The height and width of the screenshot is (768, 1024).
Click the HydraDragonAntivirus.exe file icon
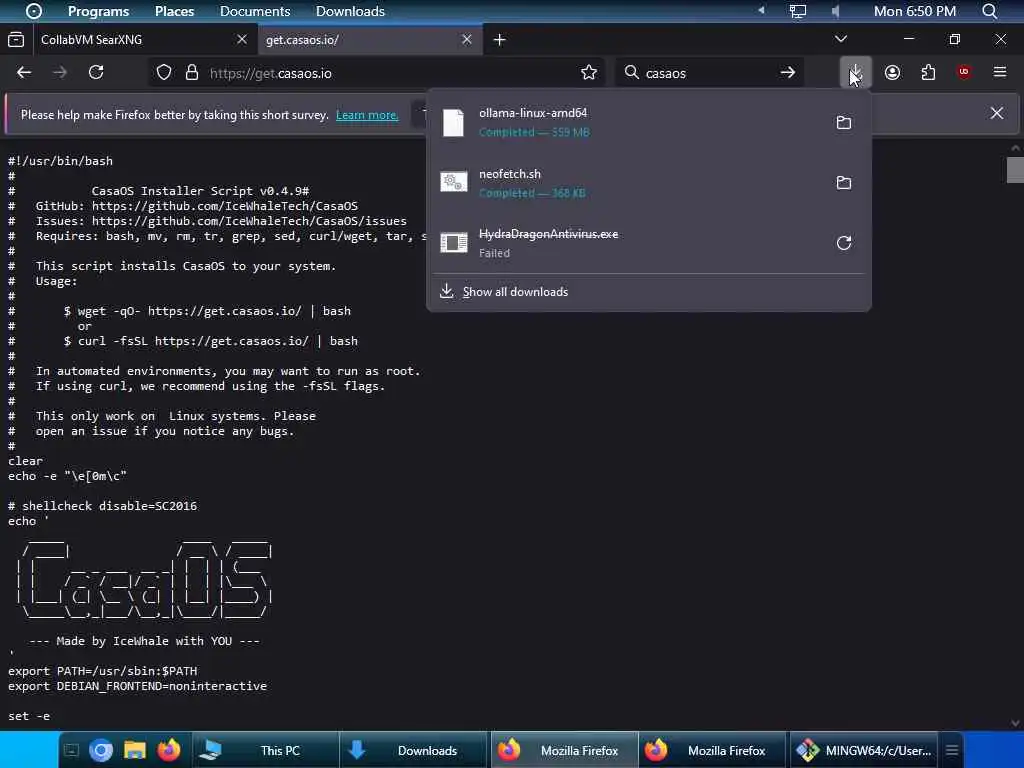453,243
